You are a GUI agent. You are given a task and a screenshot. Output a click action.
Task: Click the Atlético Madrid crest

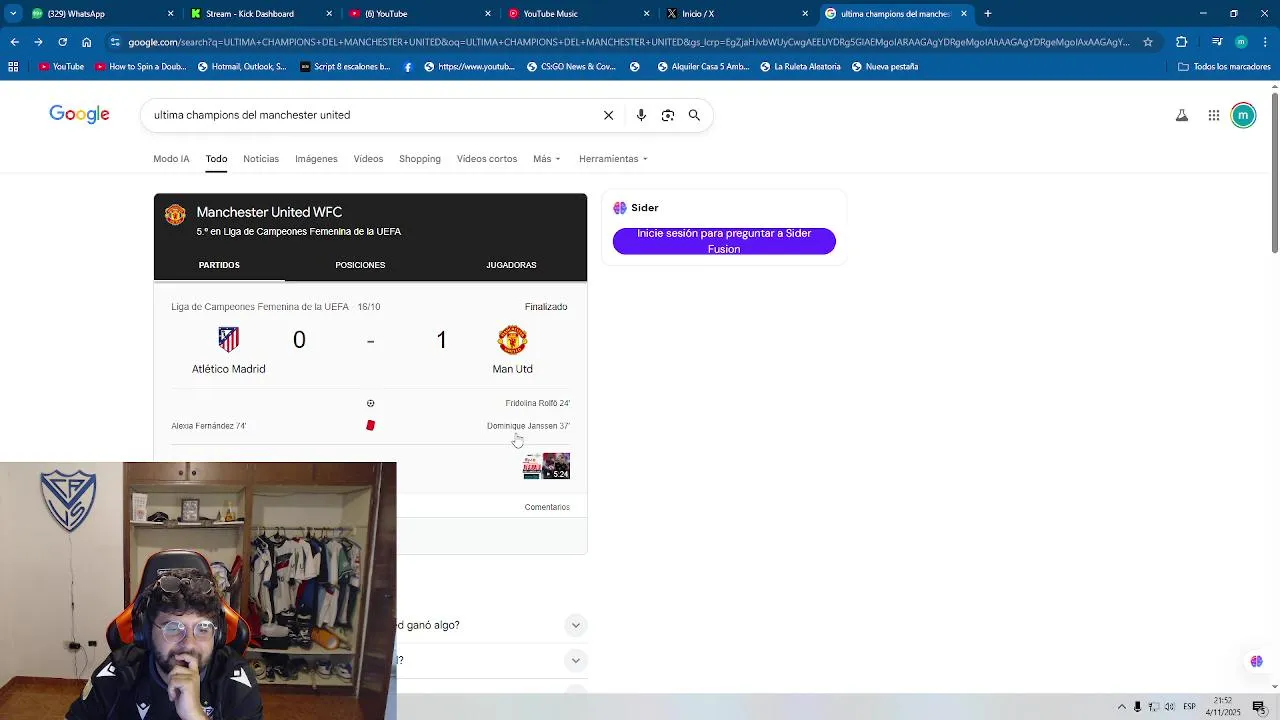point(229,339)
